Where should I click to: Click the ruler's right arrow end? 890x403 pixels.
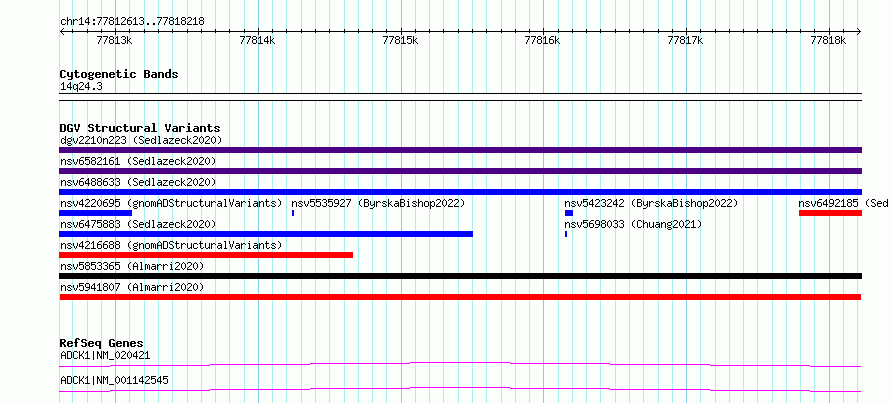click(x=859, y=31)
